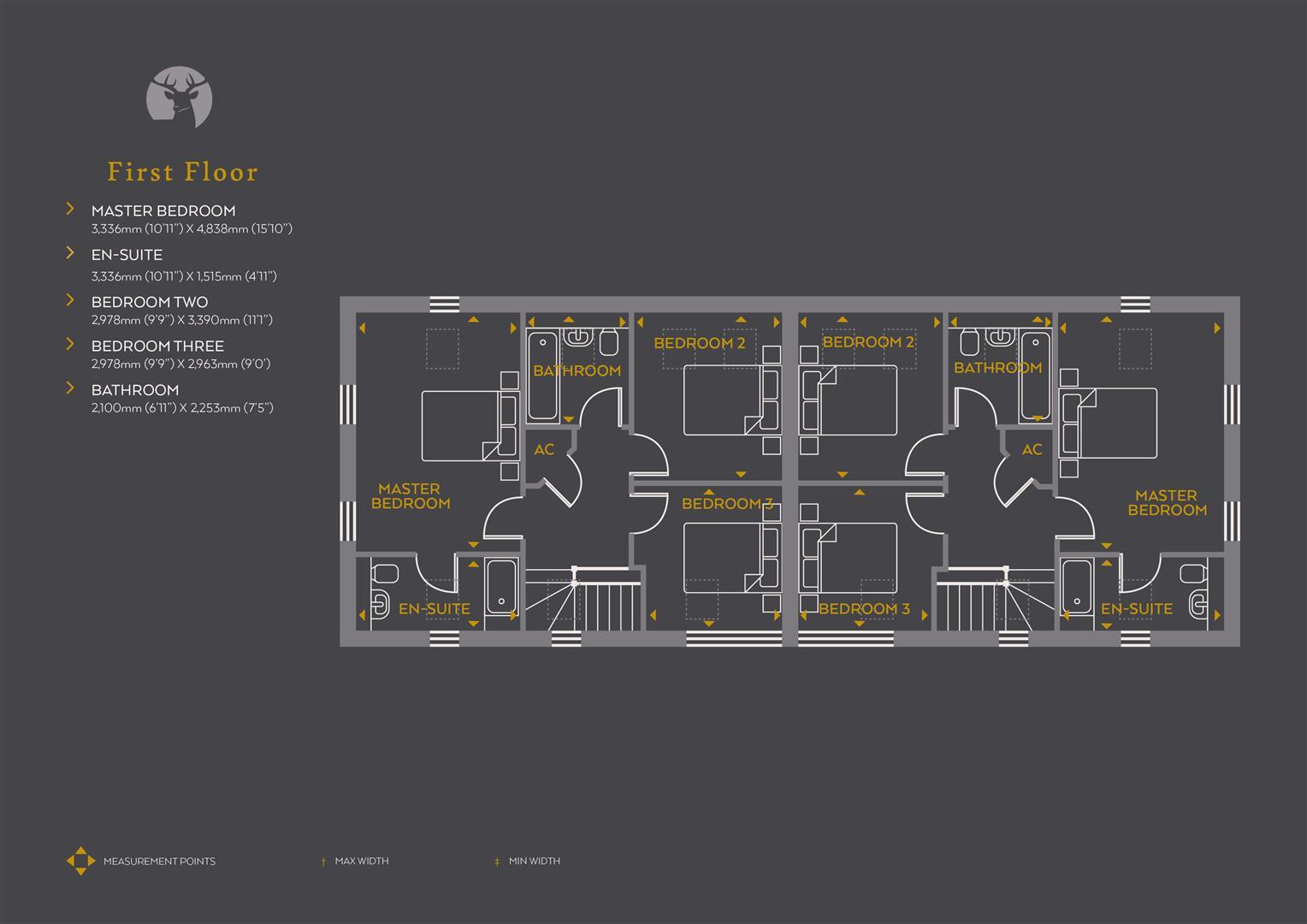This screenshot has height=924, width=1307.
Task: Click the MIN WIDTH double-dagger symbol
Action: [497, 861]
